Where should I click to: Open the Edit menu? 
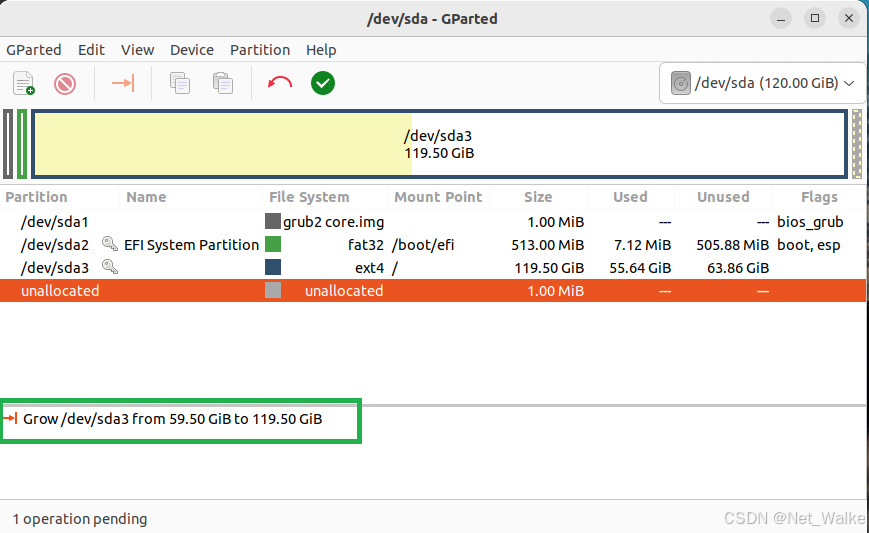pos(91,50)
